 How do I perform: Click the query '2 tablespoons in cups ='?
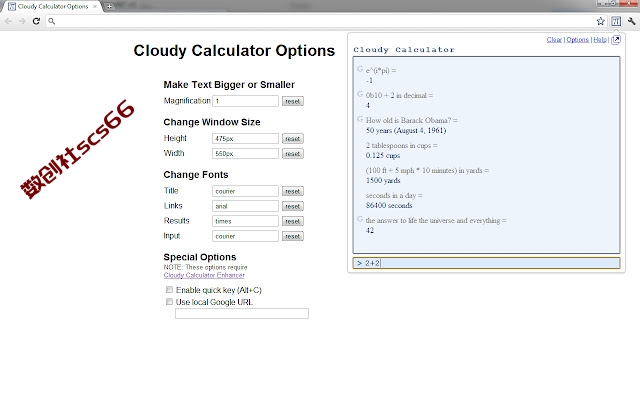click(x=402, y=145)
